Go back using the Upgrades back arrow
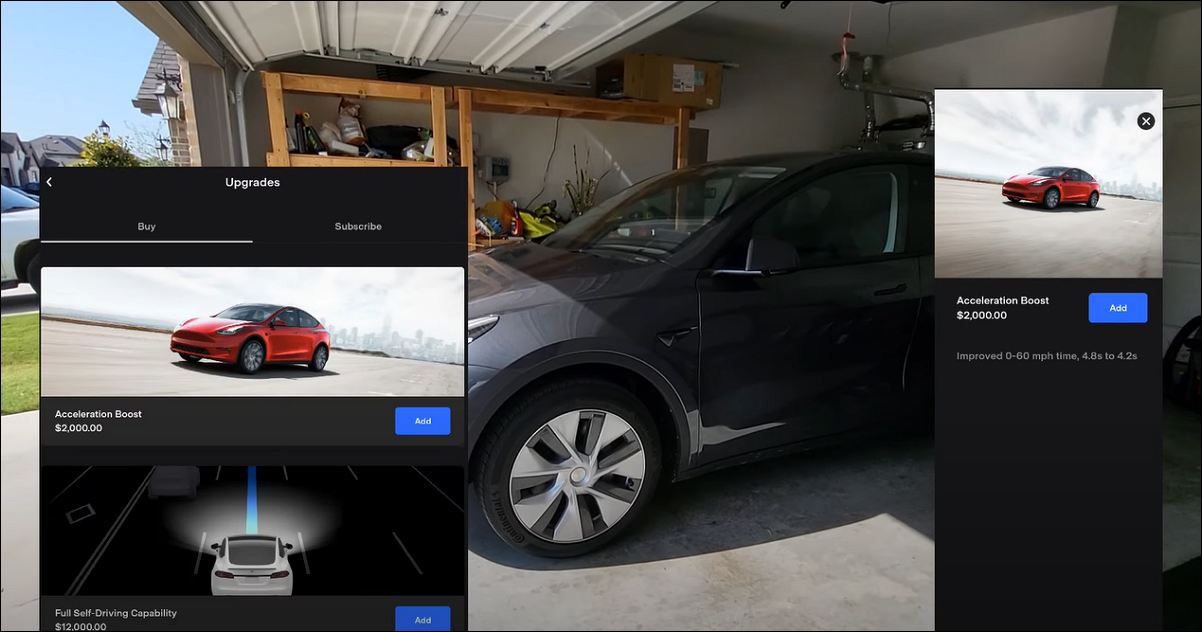1202x632 pixels. point(49,182)
